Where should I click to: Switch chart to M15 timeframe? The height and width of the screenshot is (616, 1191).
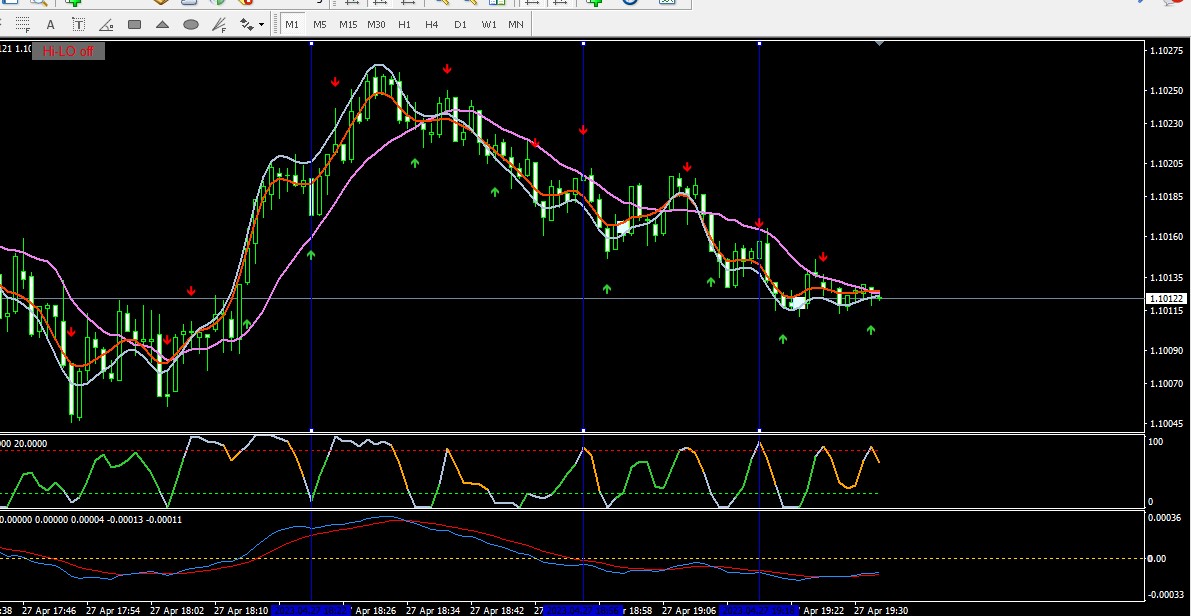tap(348, 24)
